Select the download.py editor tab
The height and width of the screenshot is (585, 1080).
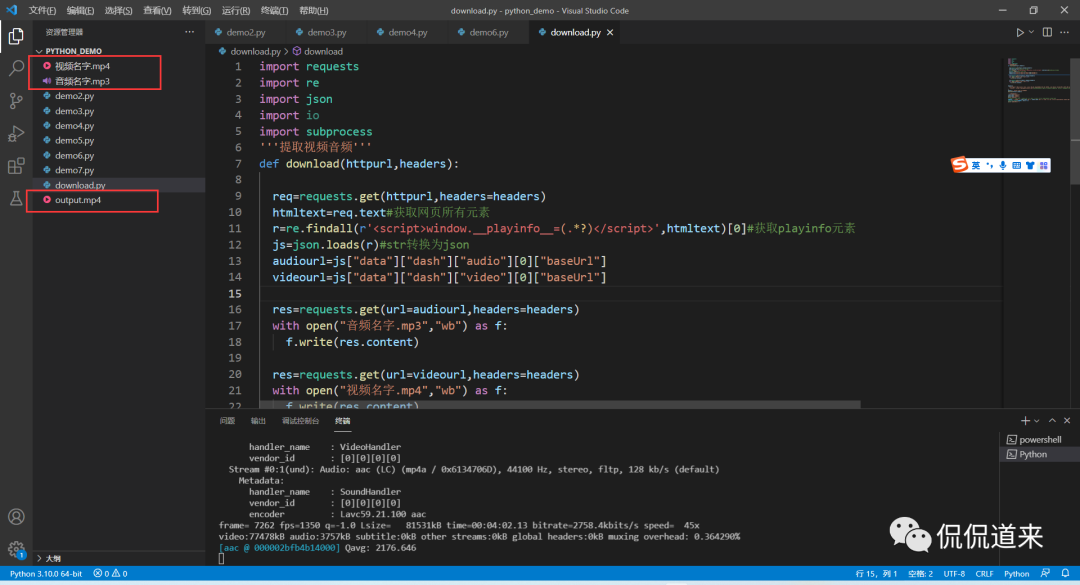[x=575, y=32]
